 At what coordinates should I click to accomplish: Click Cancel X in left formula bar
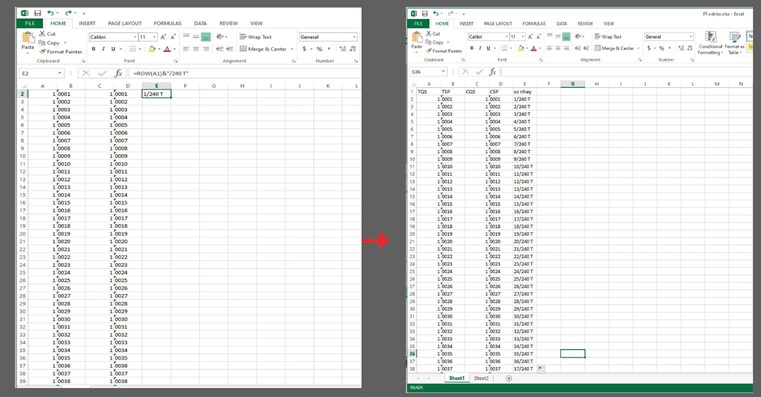pos(86,73)
